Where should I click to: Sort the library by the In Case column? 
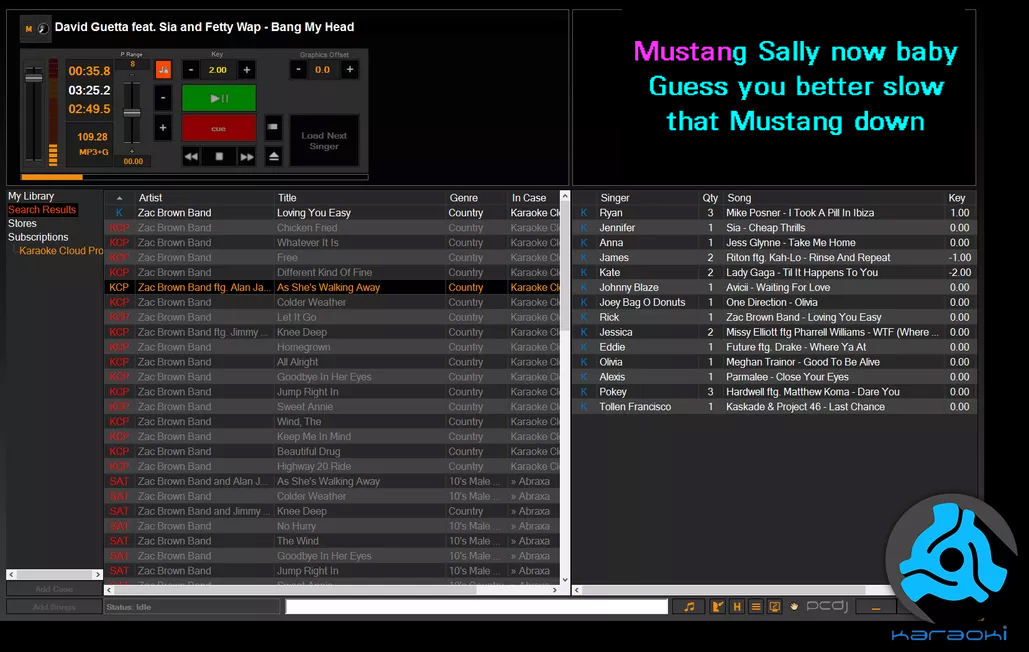534,197
